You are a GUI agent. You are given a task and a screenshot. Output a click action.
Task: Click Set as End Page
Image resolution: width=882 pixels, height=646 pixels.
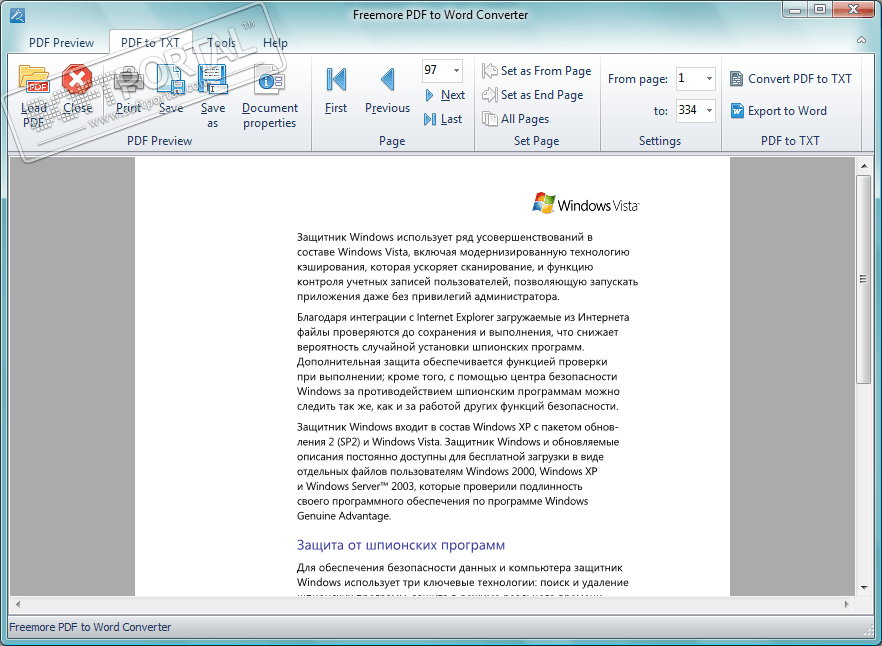point(533,95)
